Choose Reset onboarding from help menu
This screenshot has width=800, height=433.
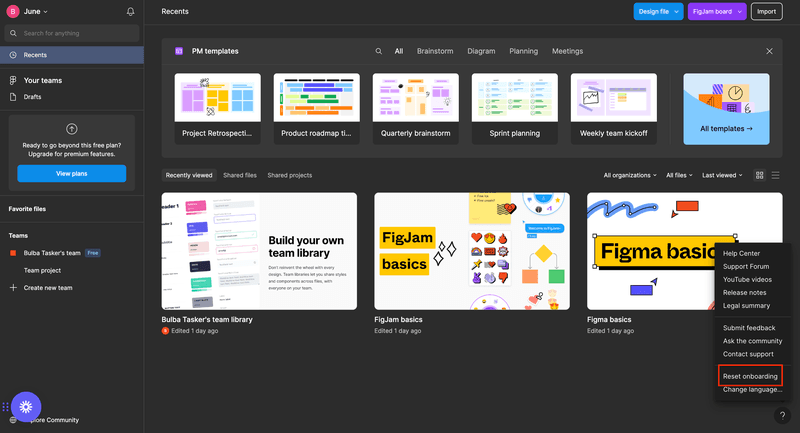tap(750, 376)
